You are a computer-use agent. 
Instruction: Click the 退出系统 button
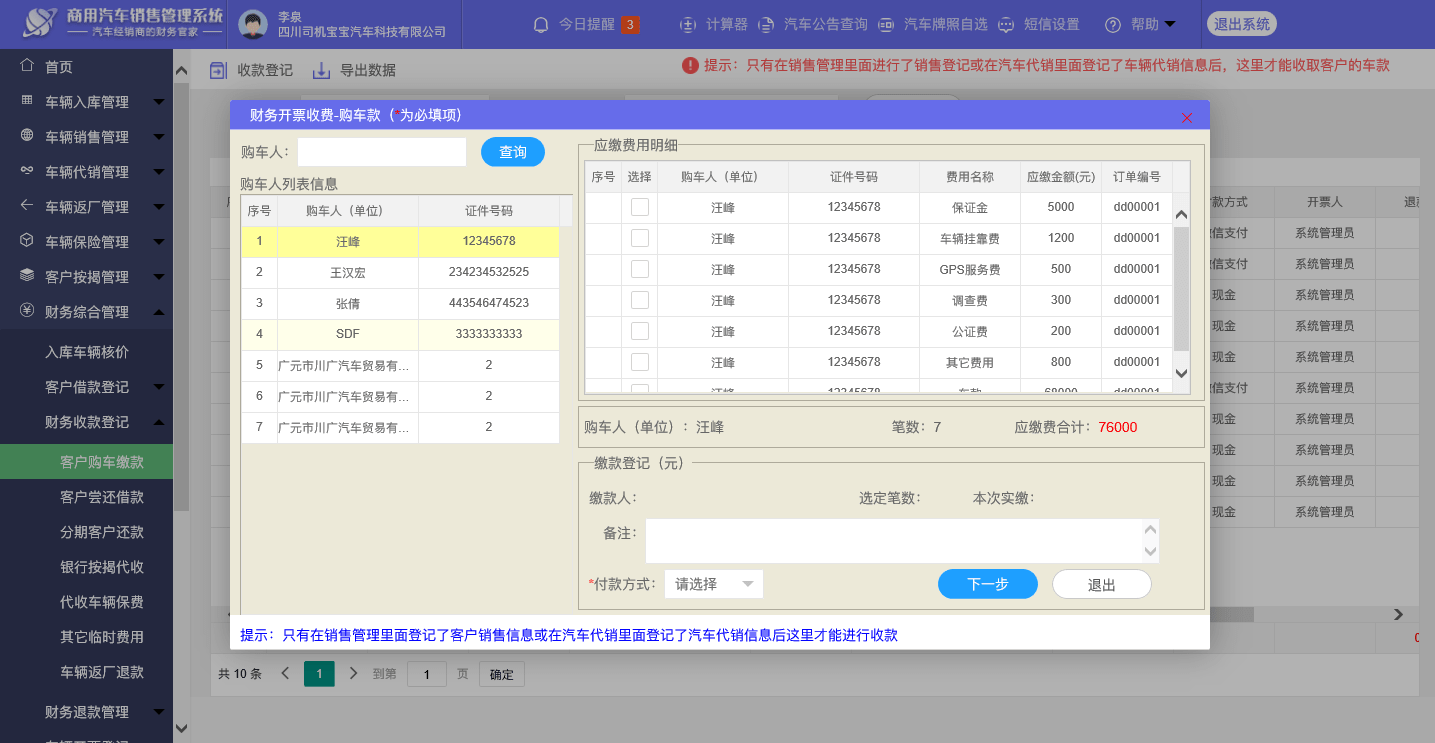[1243, 24]
